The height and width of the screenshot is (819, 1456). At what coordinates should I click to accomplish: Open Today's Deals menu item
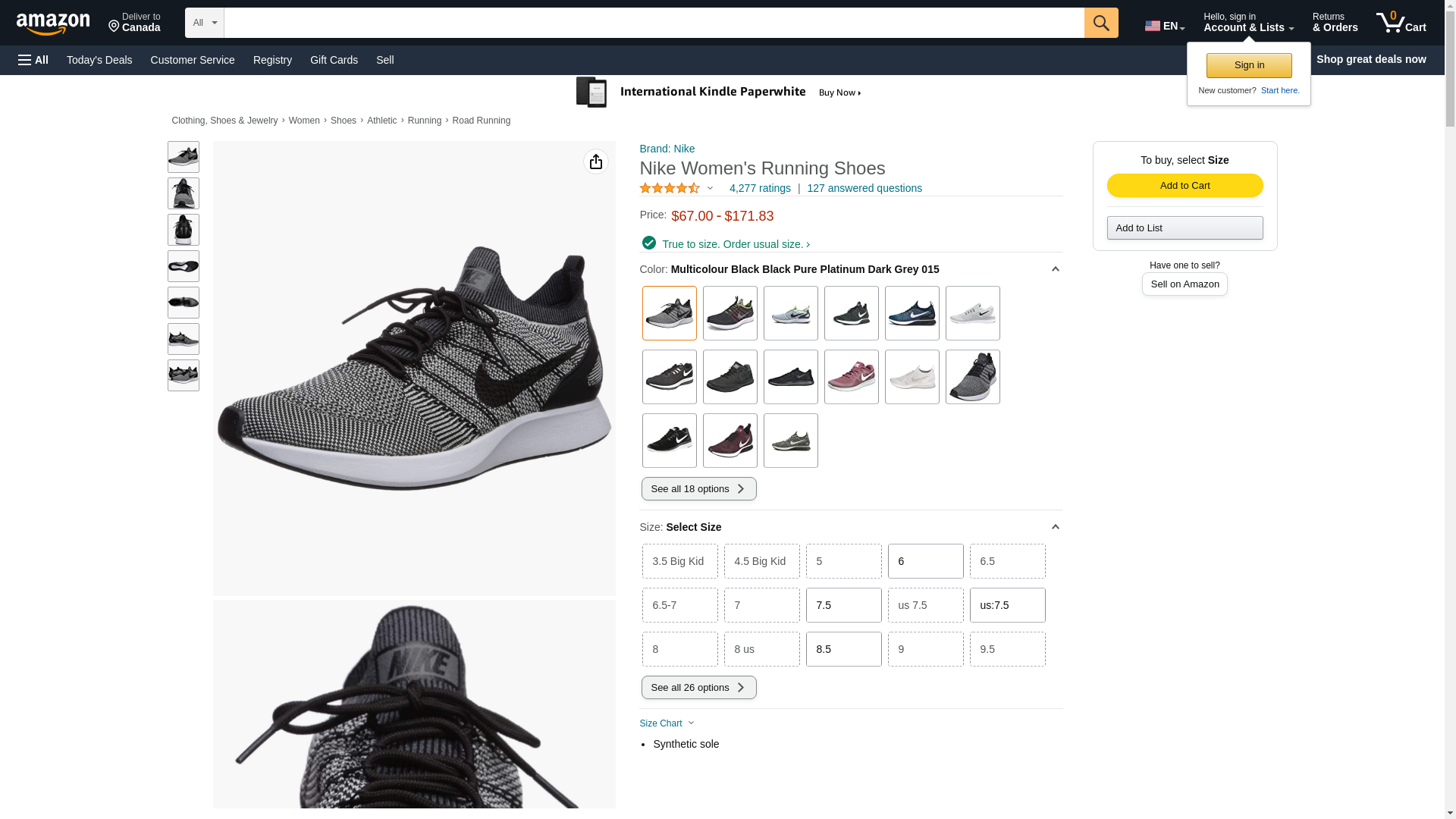pos(99,60)
